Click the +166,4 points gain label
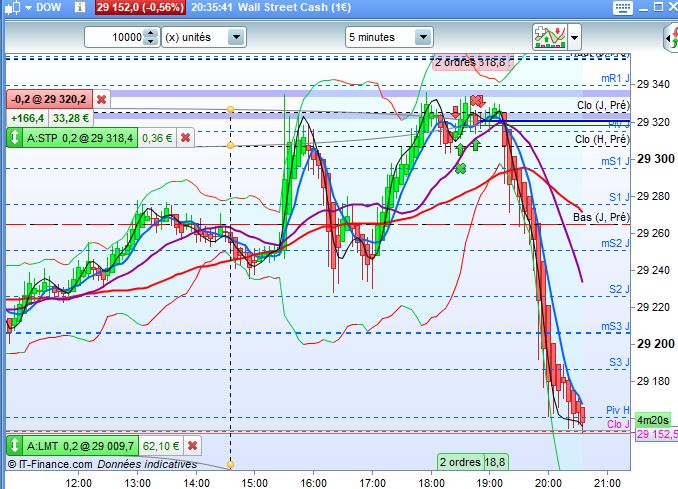Screen dimensions: 678x489 (27, 118)
